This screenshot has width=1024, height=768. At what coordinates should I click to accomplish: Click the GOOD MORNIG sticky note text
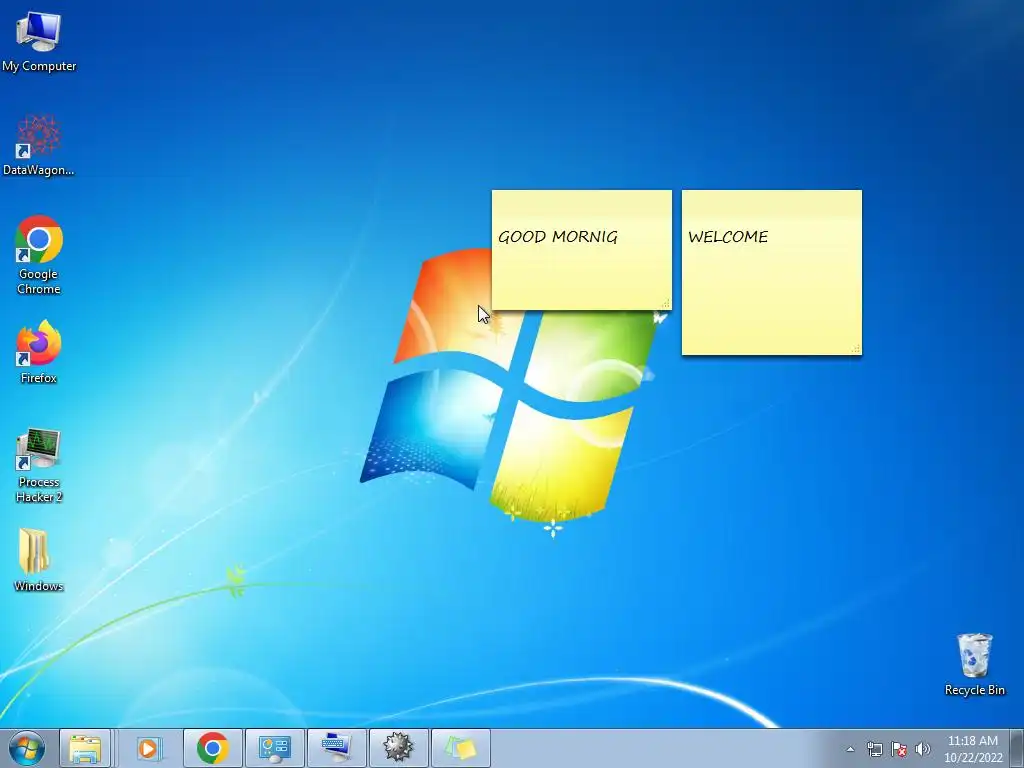(558, 236)
